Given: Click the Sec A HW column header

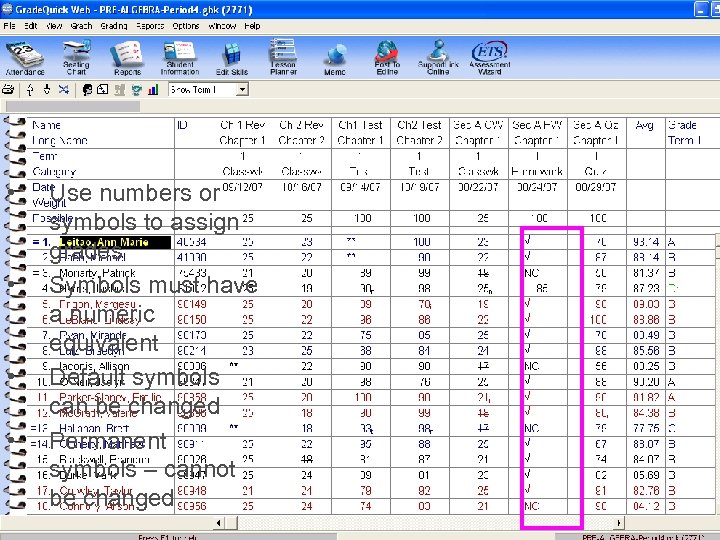Looking at the screenshot, I should 537,125.
